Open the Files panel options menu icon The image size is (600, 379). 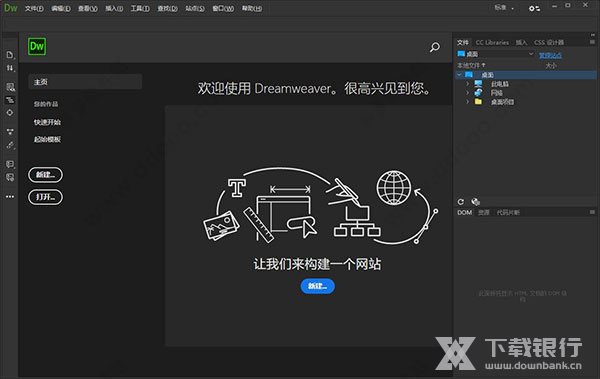592,42
